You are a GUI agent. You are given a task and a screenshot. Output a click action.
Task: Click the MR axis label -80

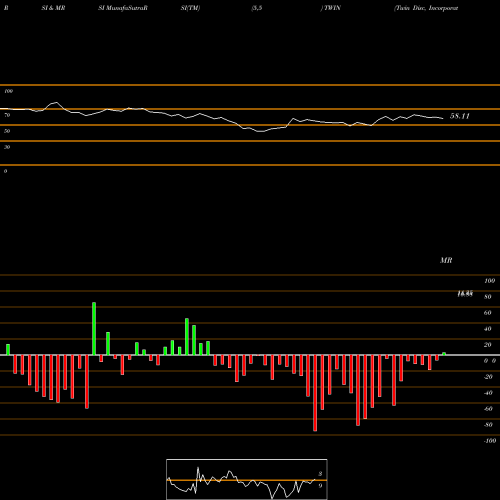click(488, 425)
